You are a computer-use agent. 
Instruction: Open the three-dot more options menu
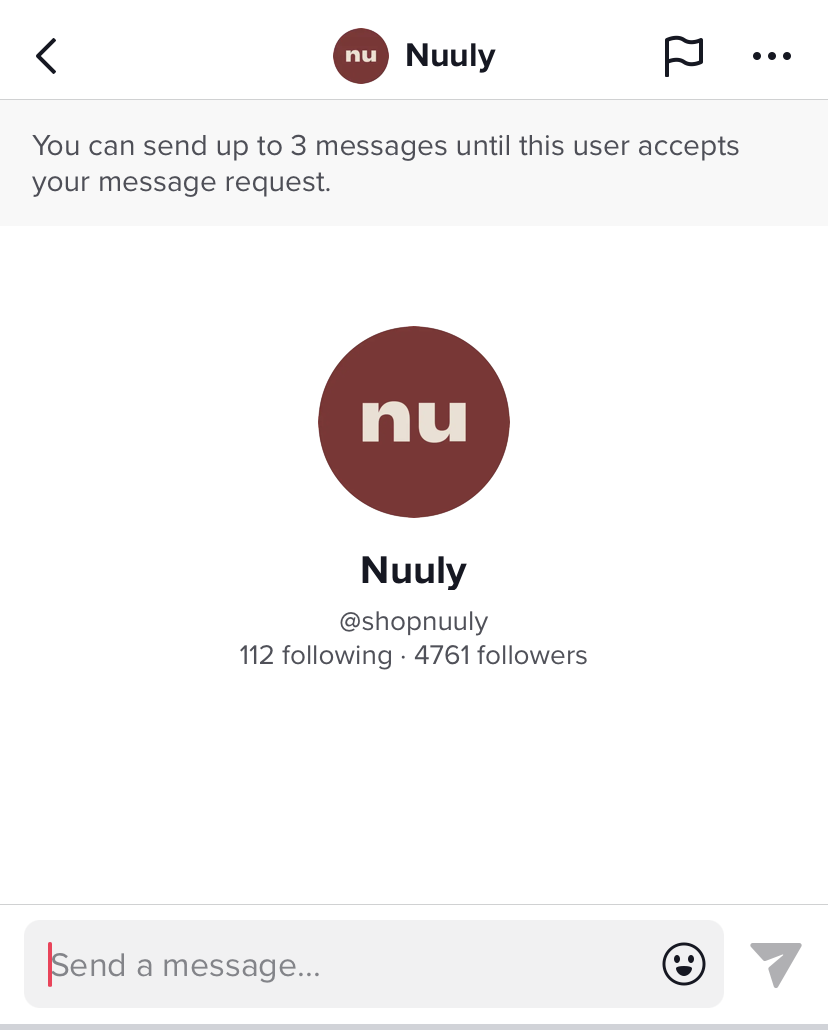coord(771,56)
